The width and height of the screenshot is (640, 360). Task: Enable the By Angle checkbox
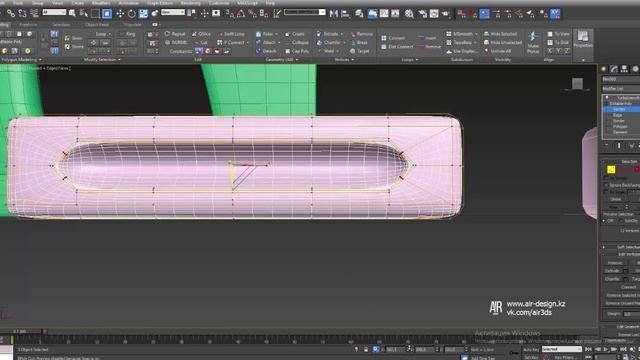click(x=606, y=191)
